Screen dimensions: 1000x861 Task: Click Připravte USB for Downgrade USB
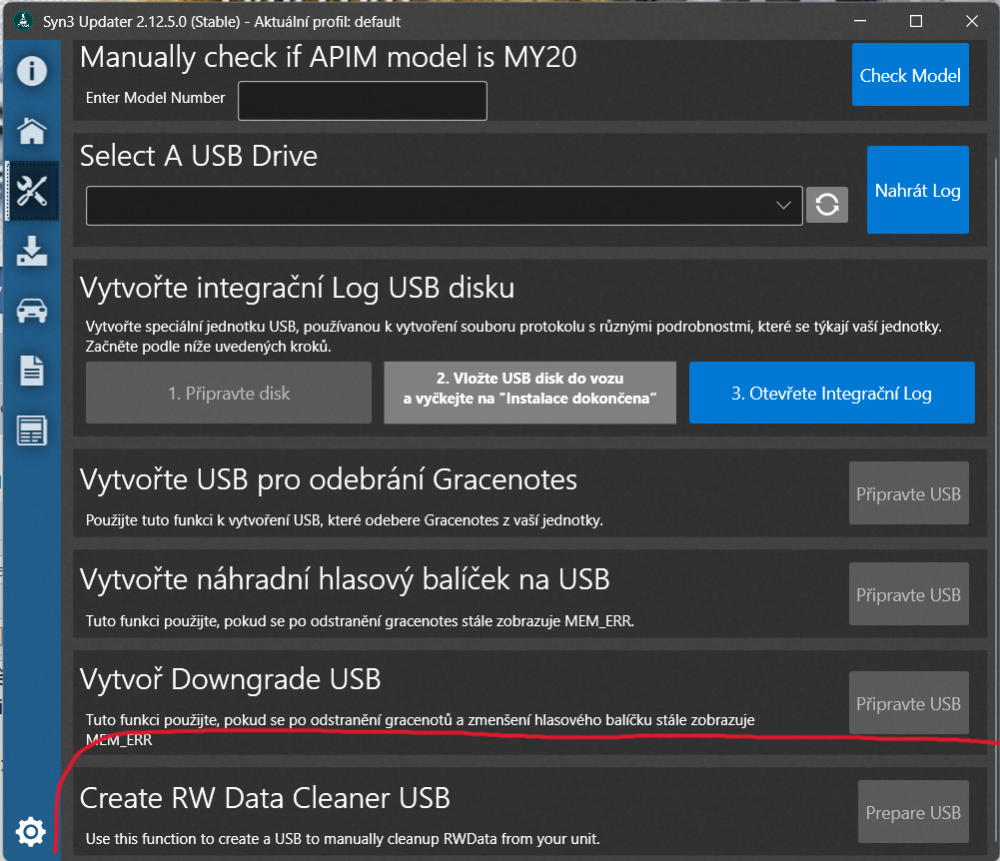(x=908, y=703)
